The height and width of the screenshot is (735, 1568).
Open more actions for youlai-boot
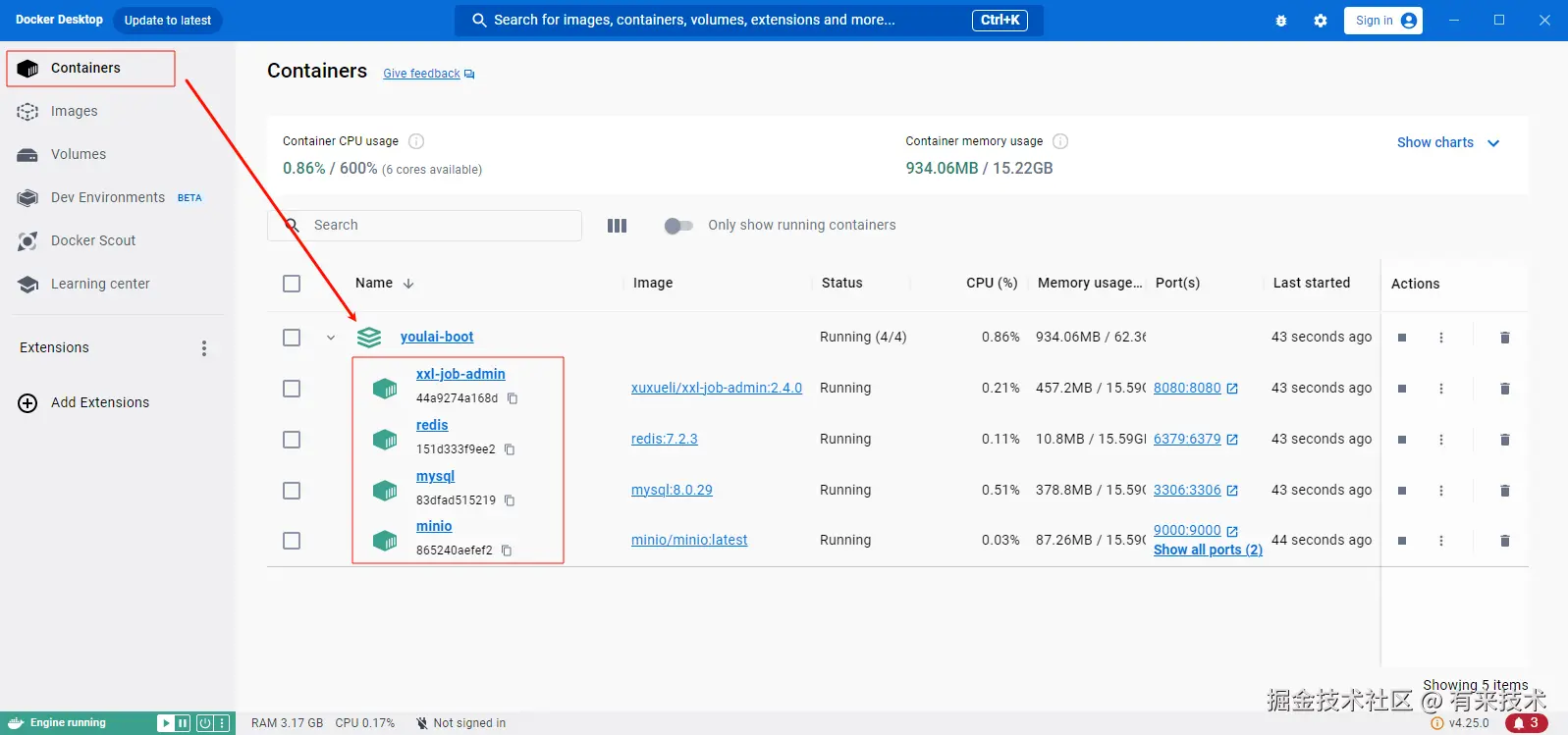pos(1441,338)
